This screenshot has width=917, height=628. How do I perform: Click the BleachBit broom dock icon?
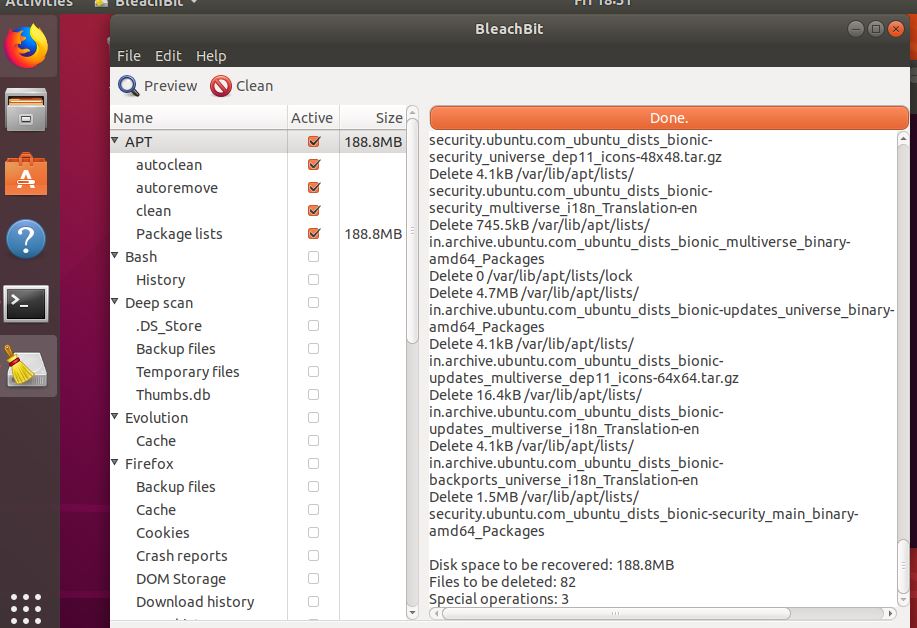(x=26, y=367)
